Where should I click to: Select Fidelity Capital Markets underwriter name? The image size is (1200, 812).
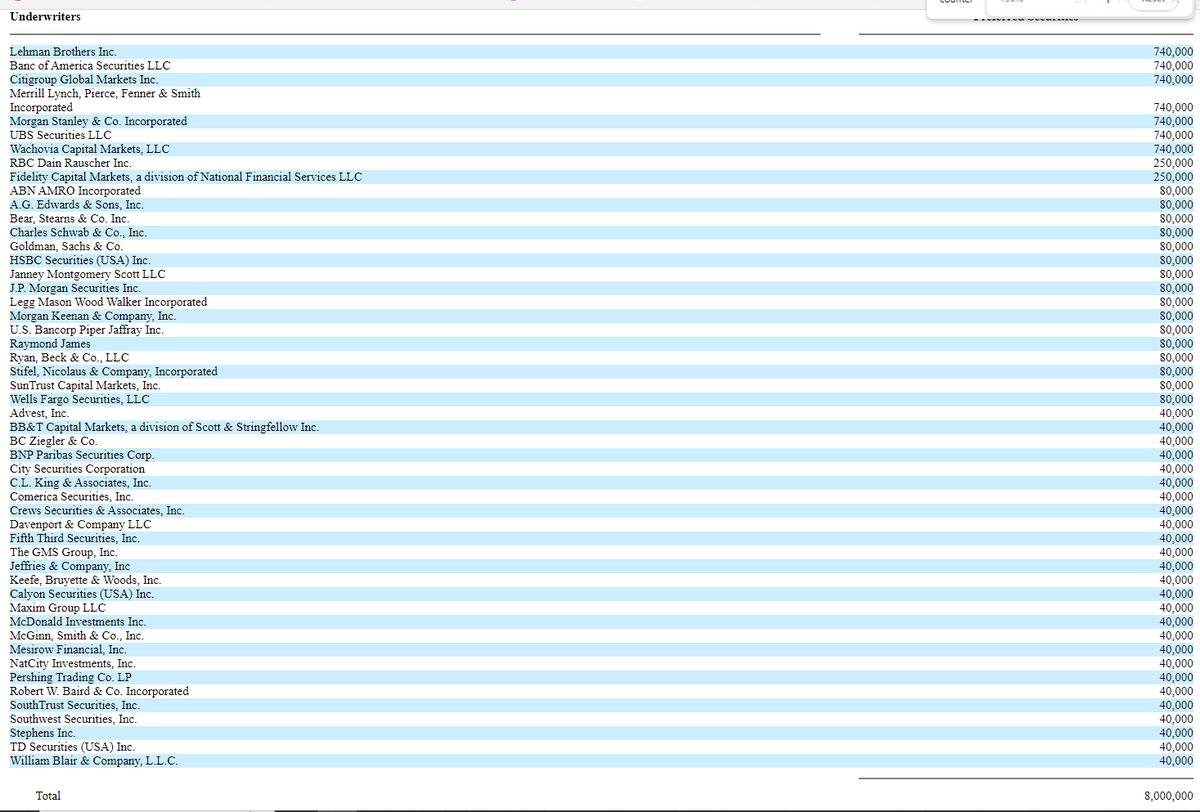coord(186,177)
